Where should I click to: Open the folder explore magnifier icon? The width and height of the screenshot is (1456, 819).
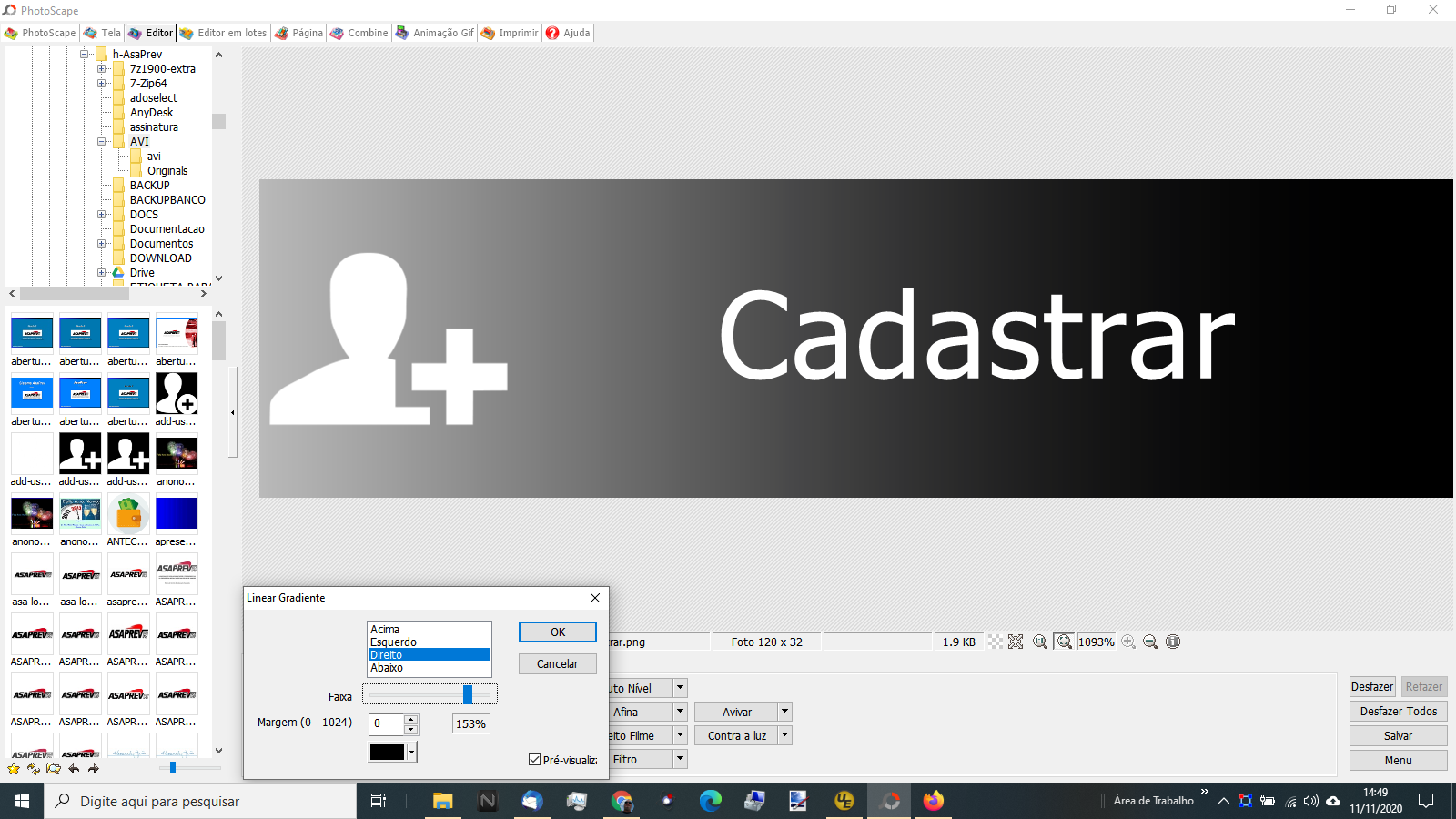pos(54,769)
